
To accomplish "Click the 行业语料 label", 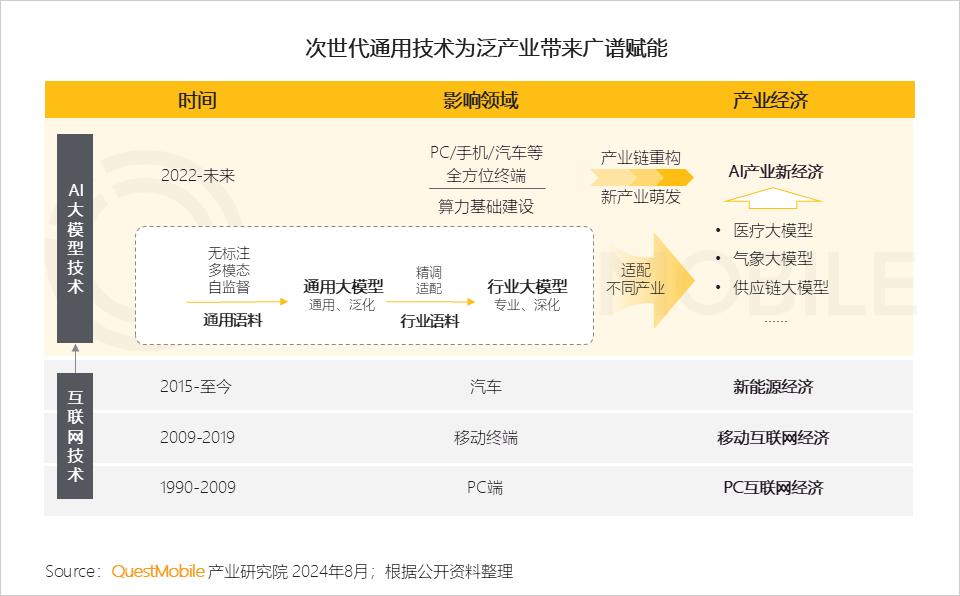I will (430, 320).
